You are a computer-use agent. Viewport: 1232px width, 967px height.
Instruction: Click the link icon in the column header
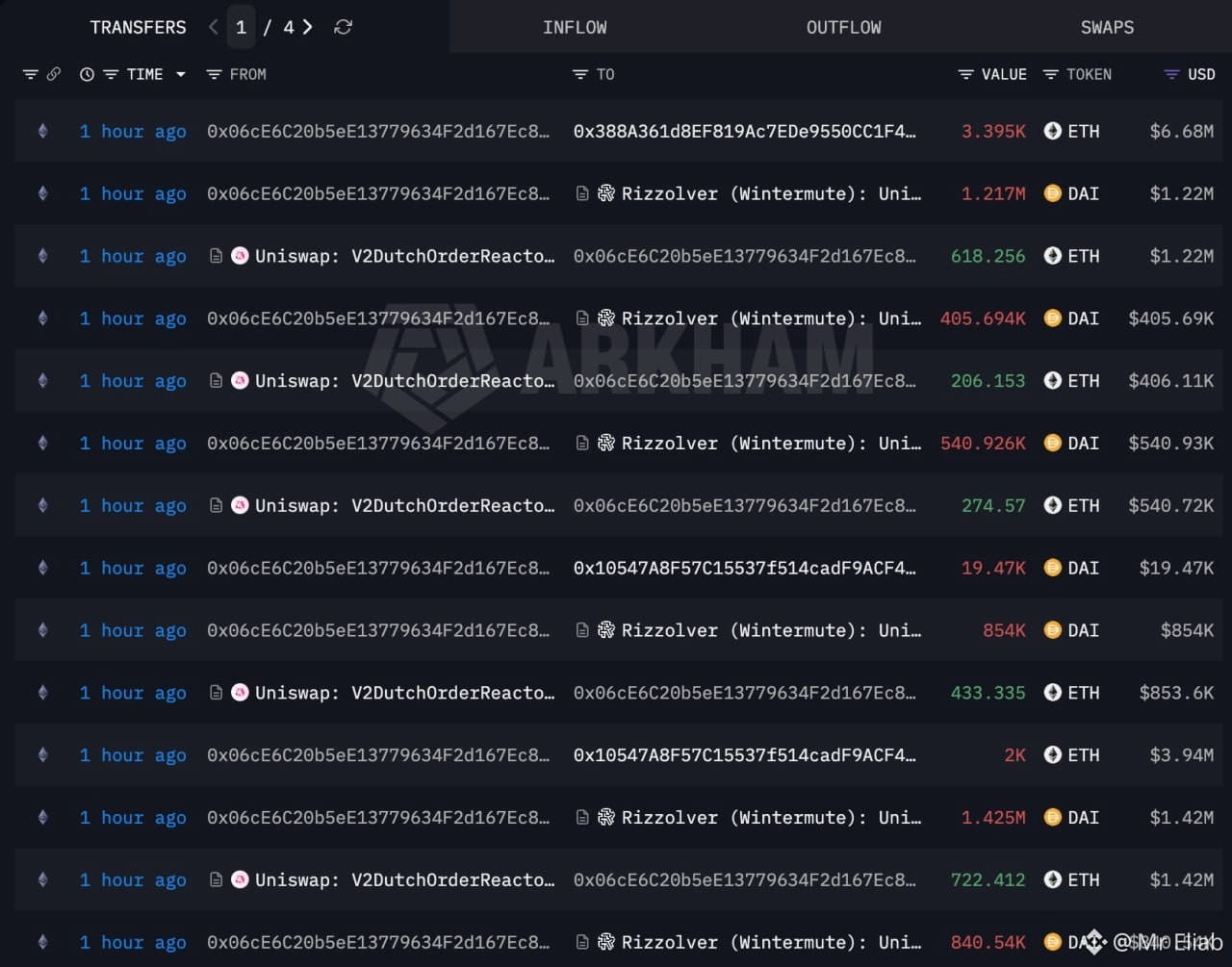coord(54,74)
